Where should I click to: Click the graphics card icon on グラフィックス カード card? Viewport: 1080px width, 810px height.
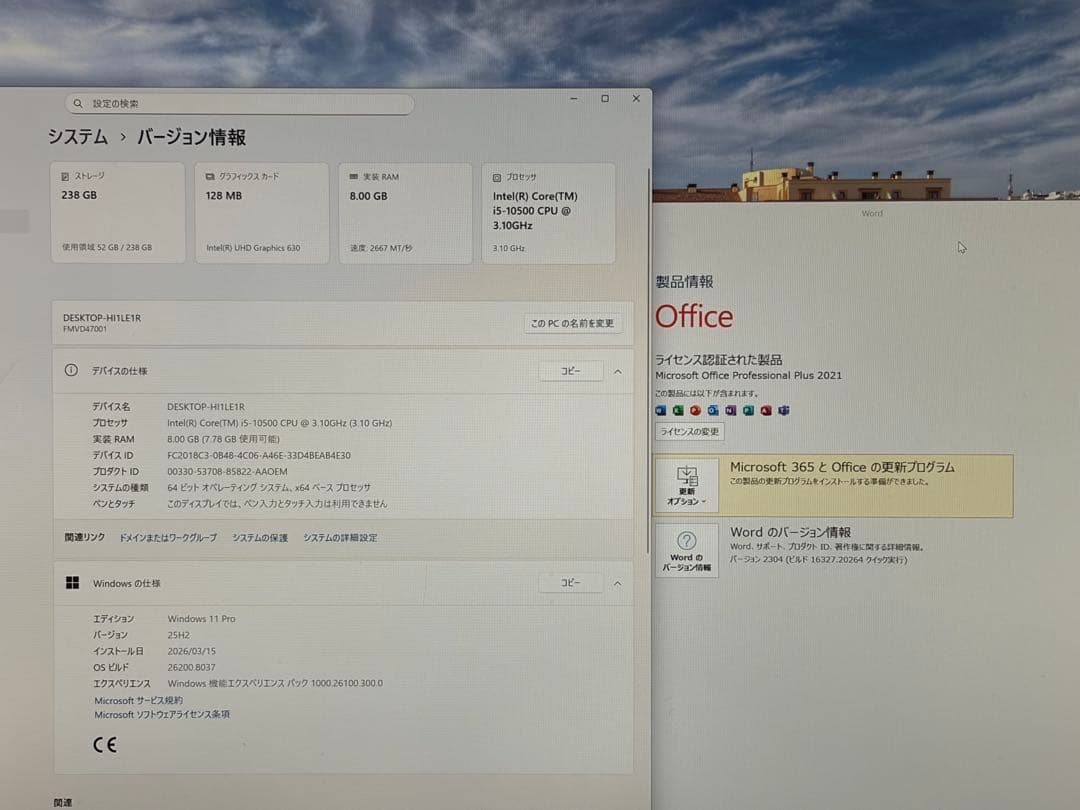tap(209, 177)
